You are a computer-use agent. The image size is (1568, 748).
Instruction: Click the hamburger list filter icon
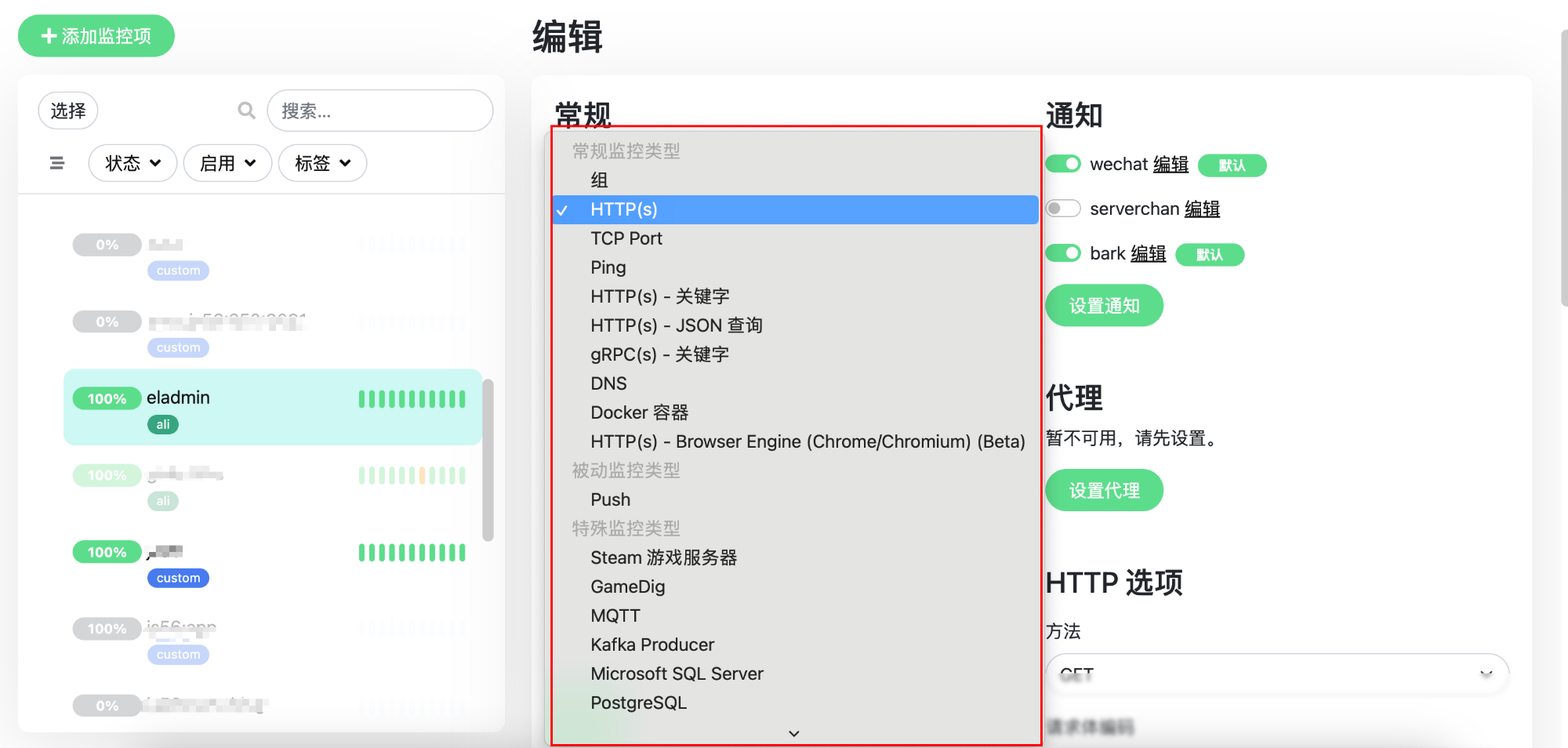pos(56,163)
